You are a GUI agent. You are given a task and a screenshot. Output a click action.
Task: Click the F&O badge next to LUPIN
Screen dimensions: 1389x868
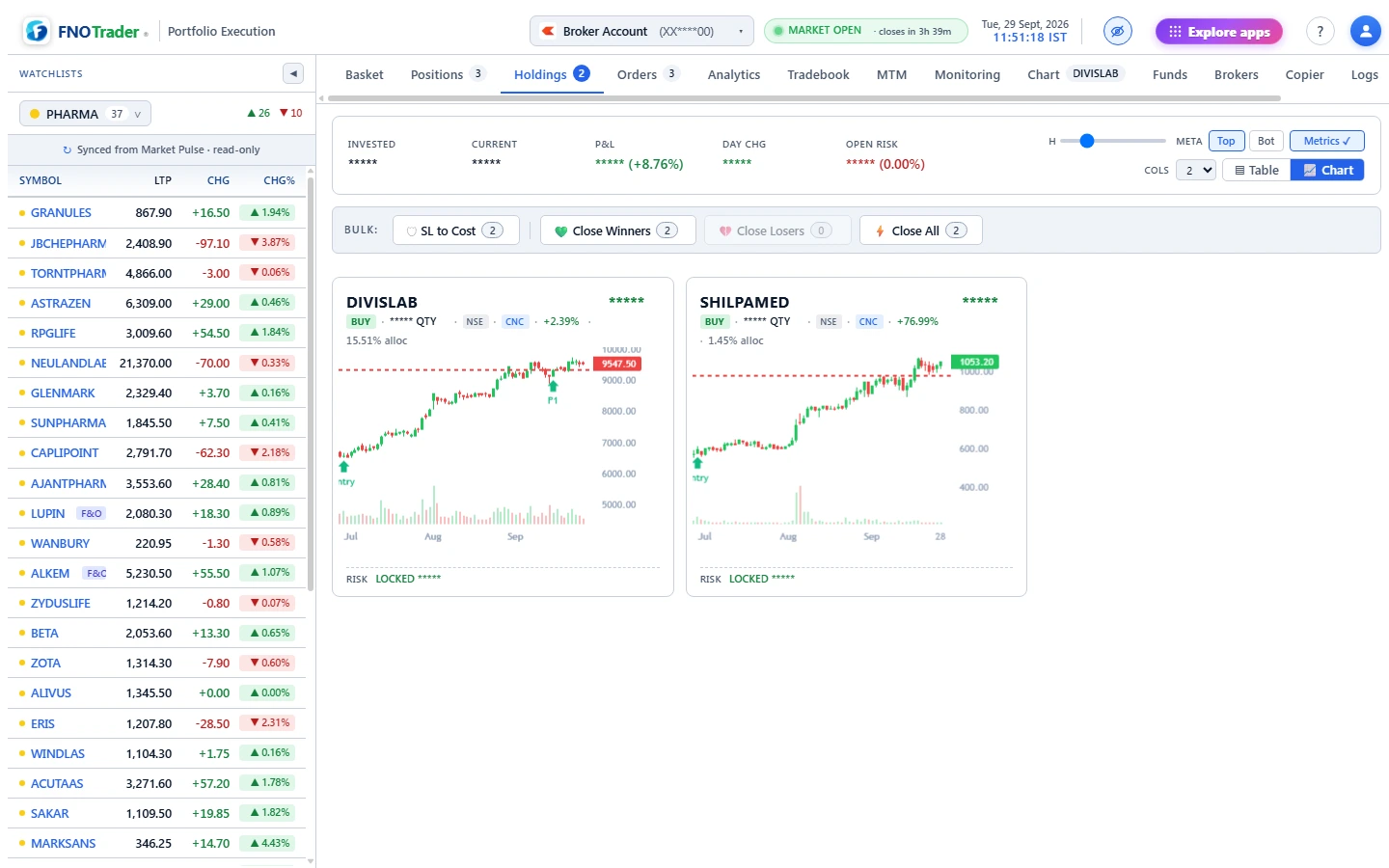(92, 514)
